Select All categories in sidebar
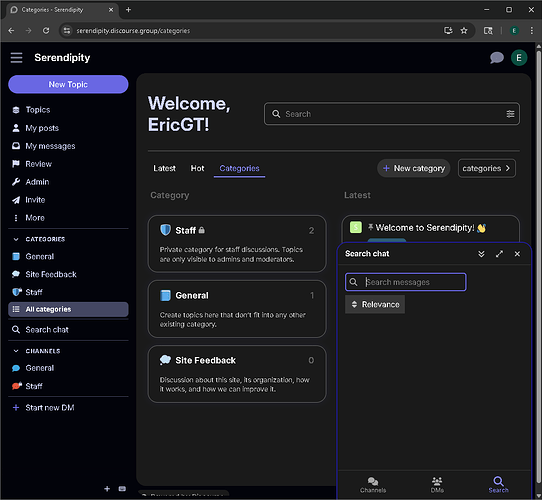 coord(68,309)
